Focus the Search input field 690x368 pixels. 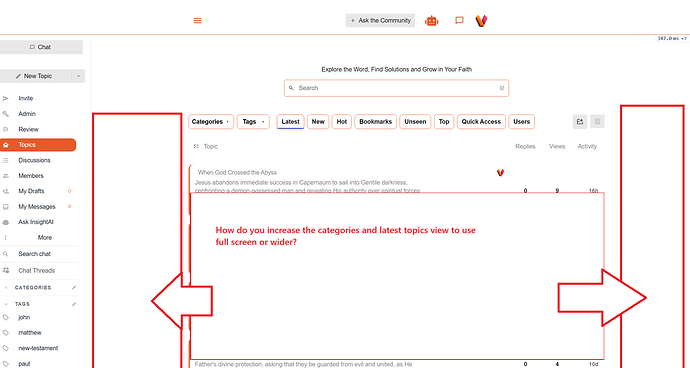pyautogui.click(x=396, y=88)
